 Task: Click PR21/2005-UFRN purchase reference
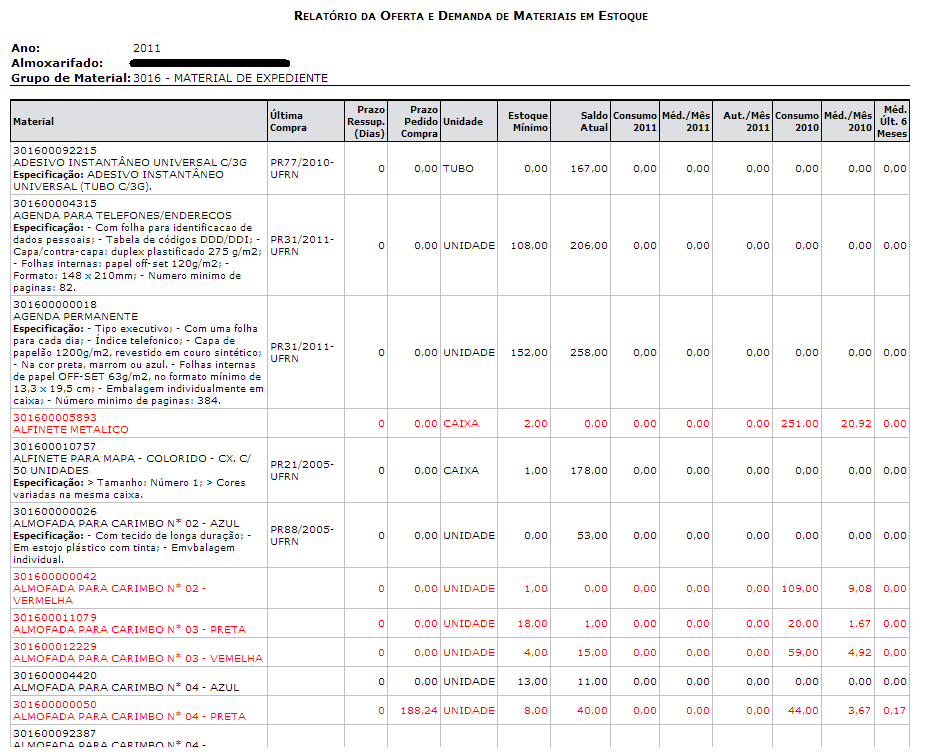point(302,471)
